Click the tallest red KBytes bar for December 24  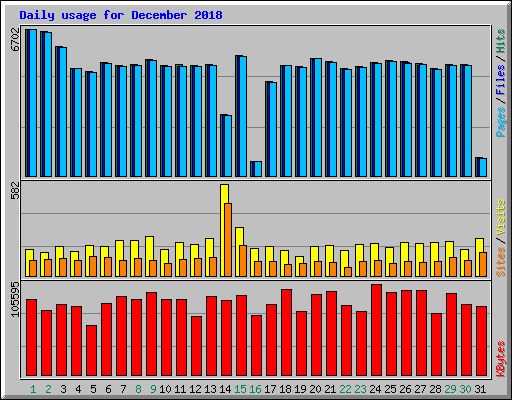click(x=376, y=330)
